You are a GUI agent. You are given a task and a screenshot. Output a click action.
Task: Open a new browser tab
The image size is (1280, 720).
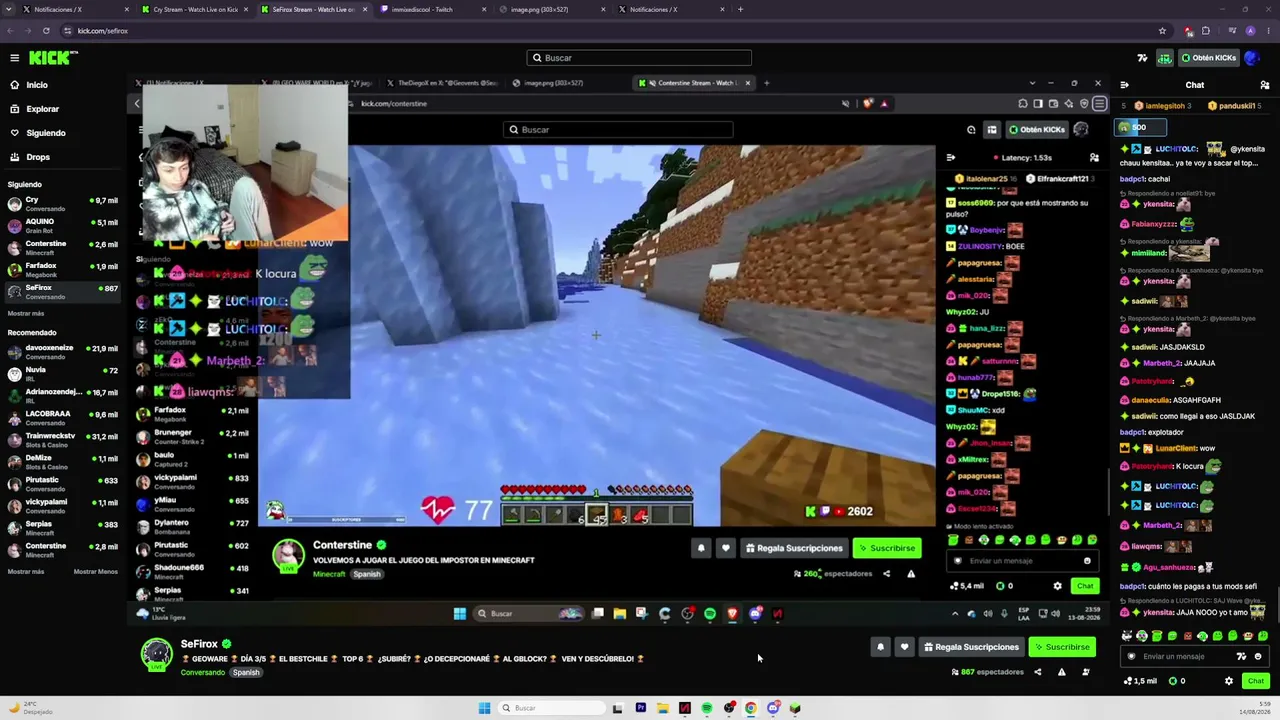(740, 9)
